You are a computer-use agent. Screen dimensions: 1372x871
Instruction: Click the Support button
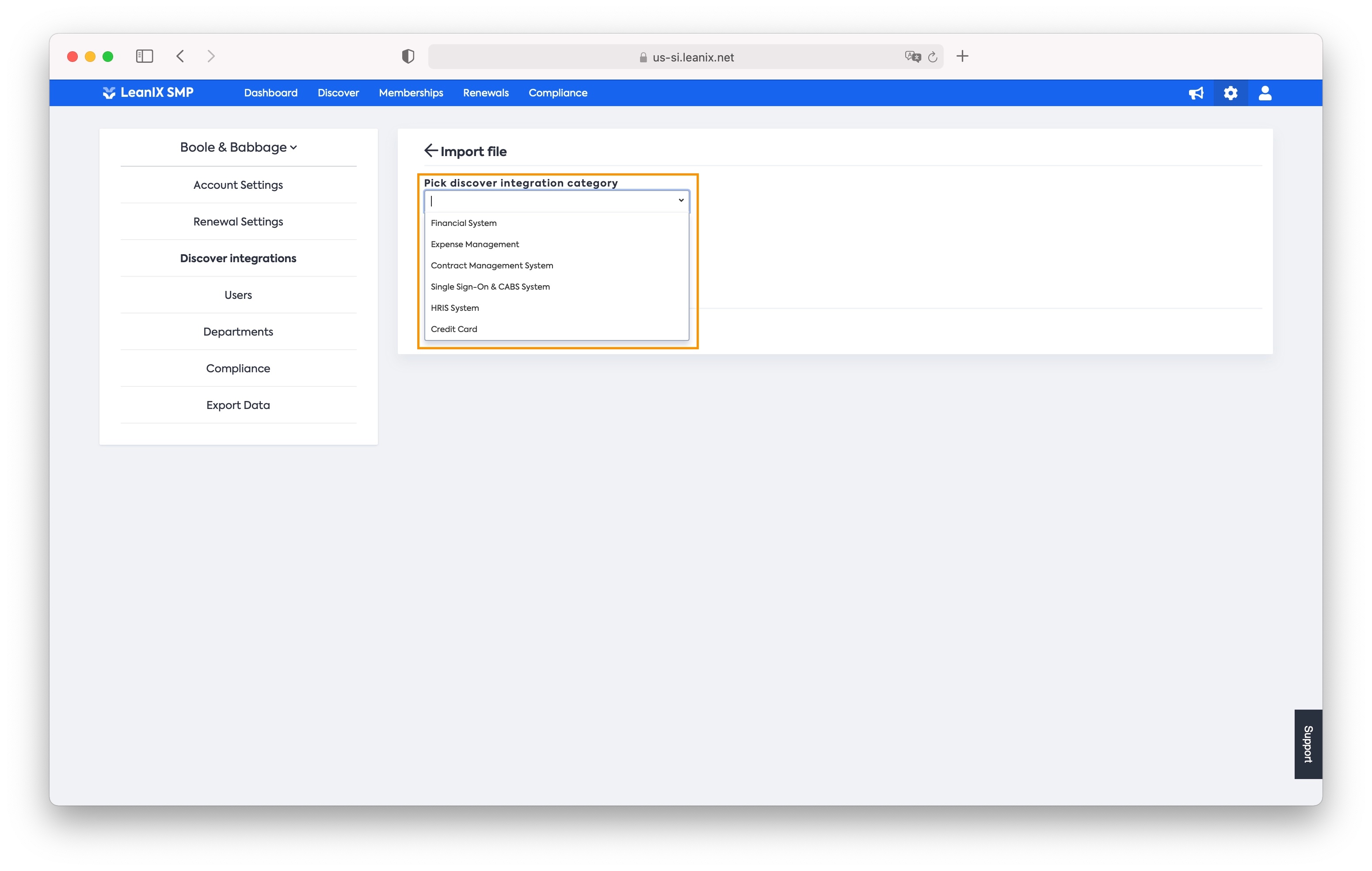(x=1307, y=743)
